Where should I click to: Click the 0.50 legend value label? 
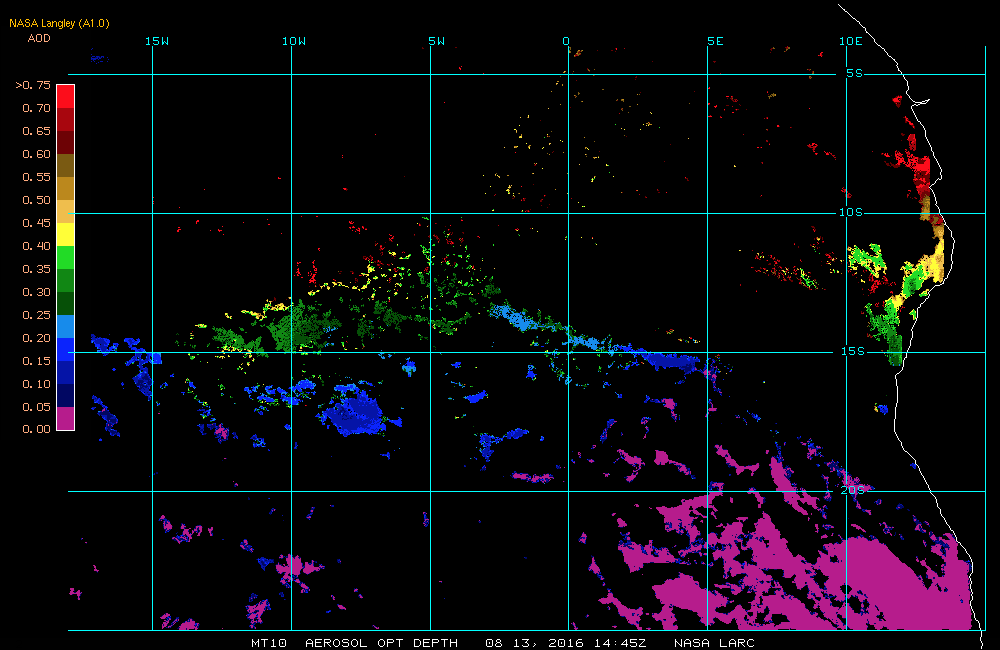(36, 200)
